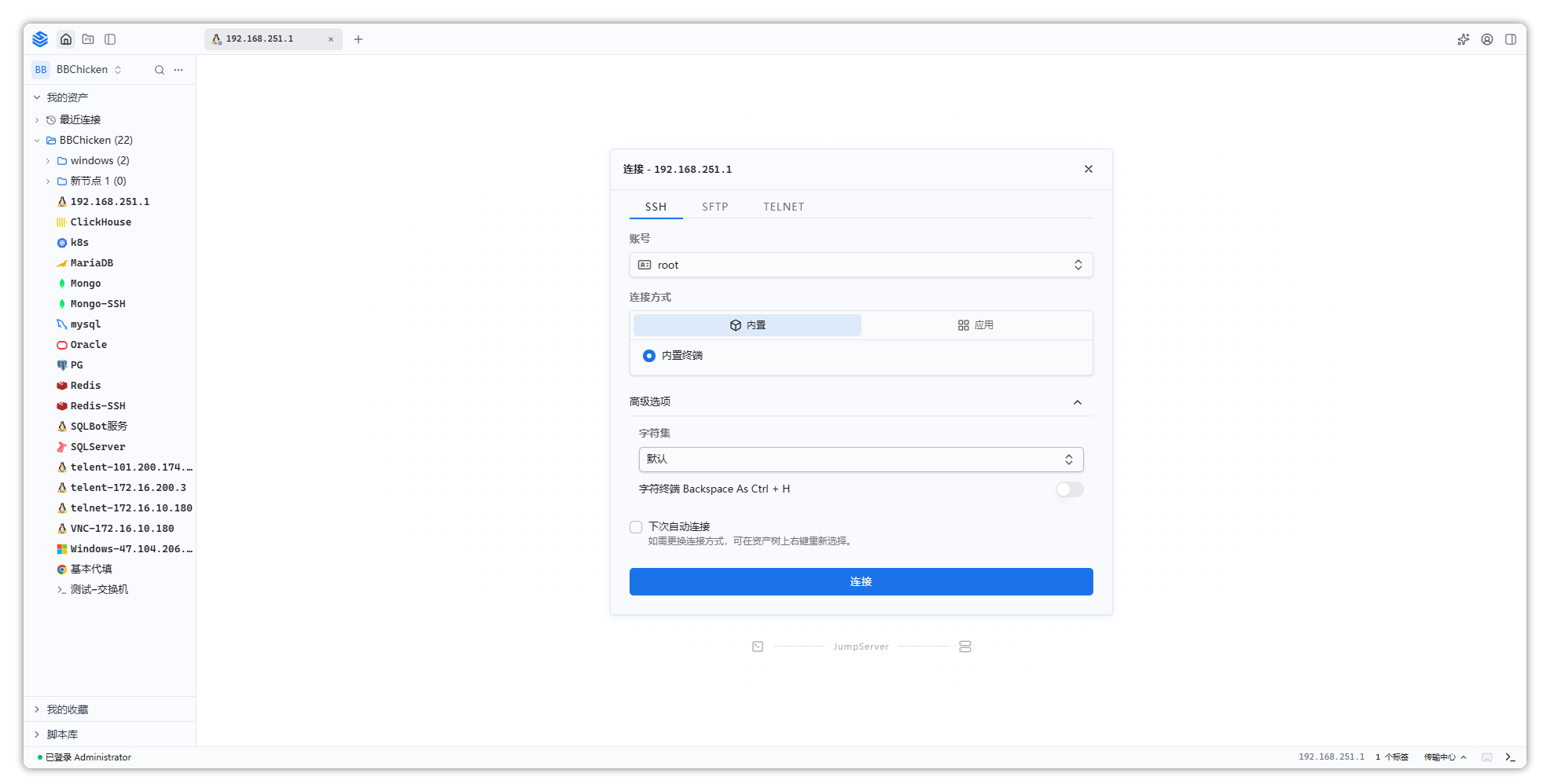Open the 账号 root dropdown
Image resolution: width=1550 pixels, height=784 pixels.
pos(861,265)
